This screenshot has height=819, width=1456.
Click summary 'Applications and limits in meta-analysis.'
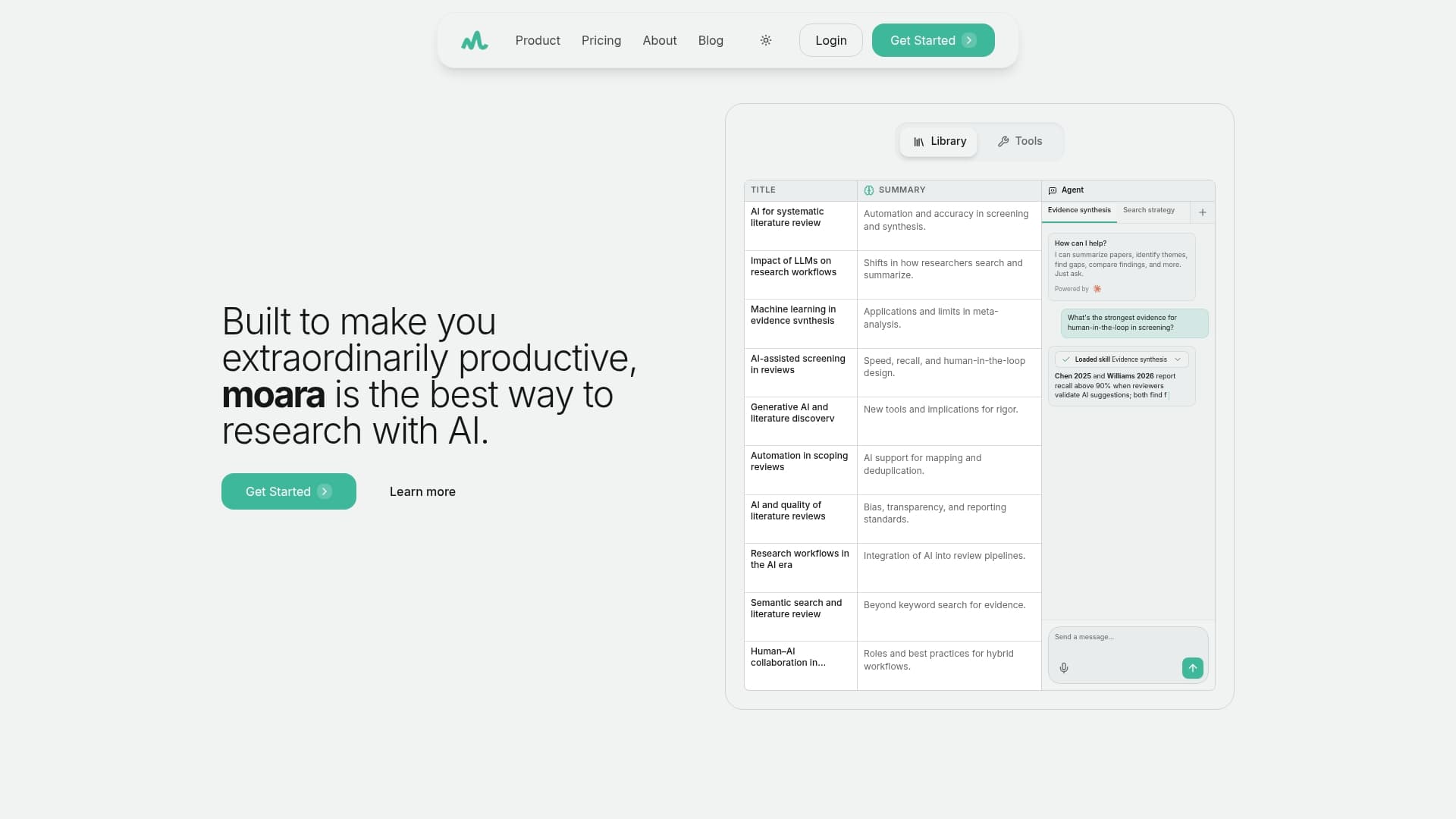coord(930,318)
